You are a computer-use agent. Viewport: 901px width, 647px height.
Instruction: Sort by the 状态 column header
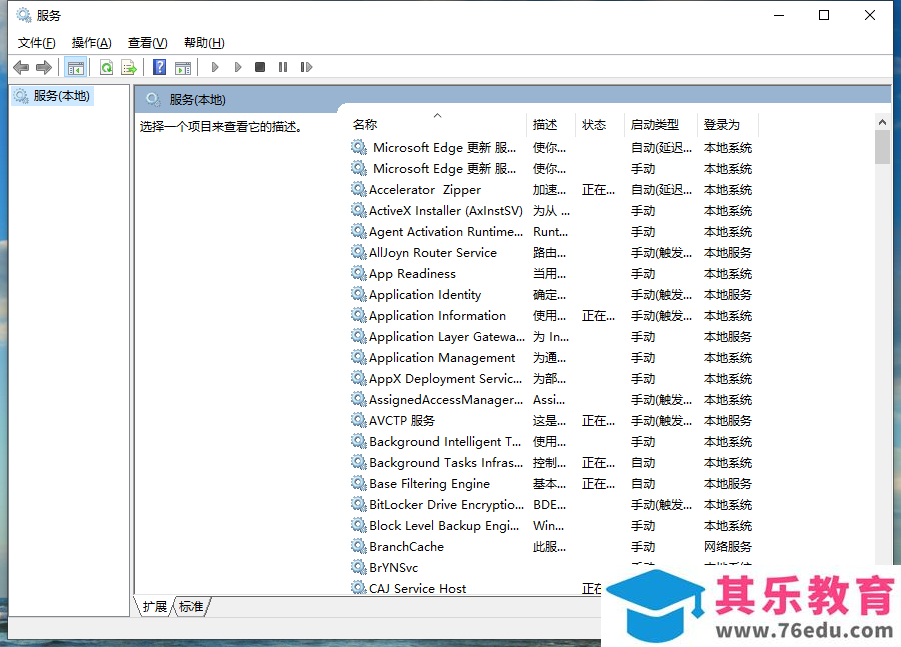[x=599, y=125]
